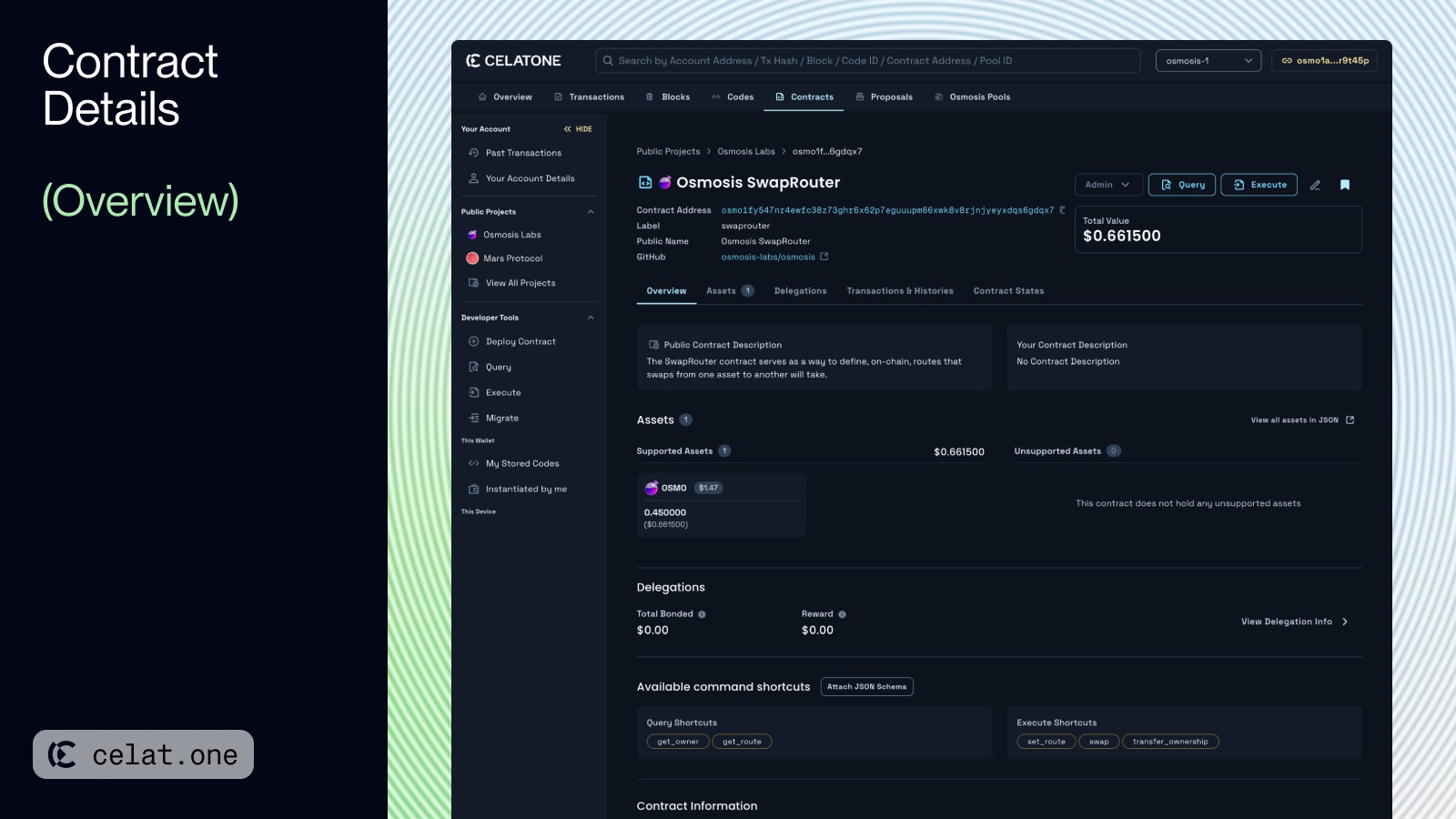Copy the contract address via copy icon
The height and width of the screenshot is (819, 1456).
coord(1062,210)
